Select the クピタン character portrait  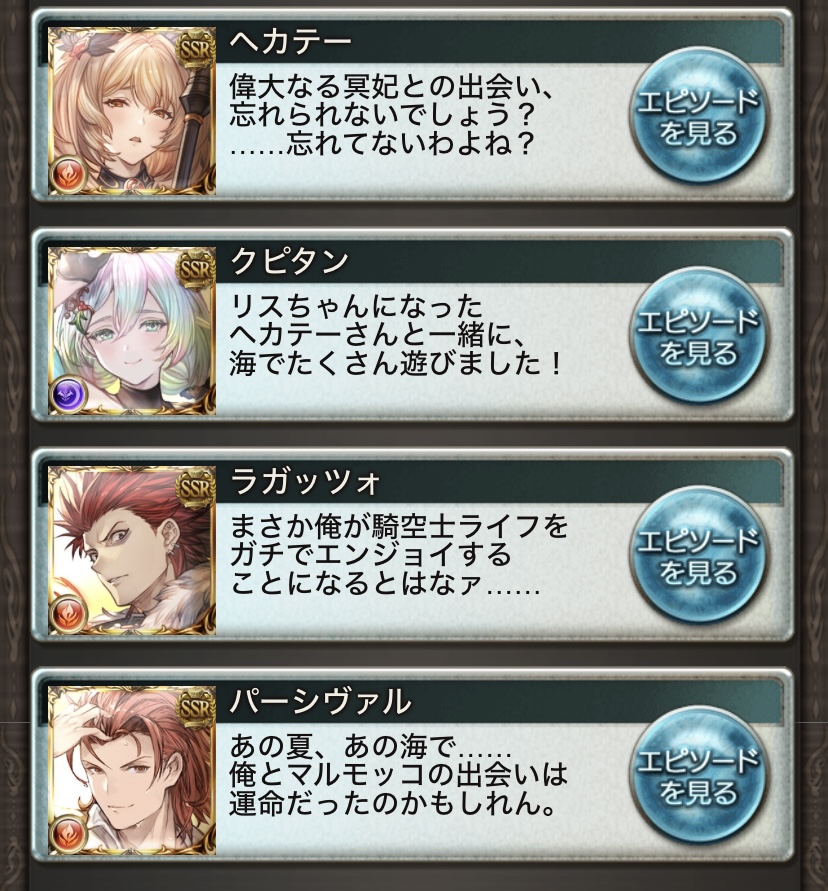coord(132,331)
